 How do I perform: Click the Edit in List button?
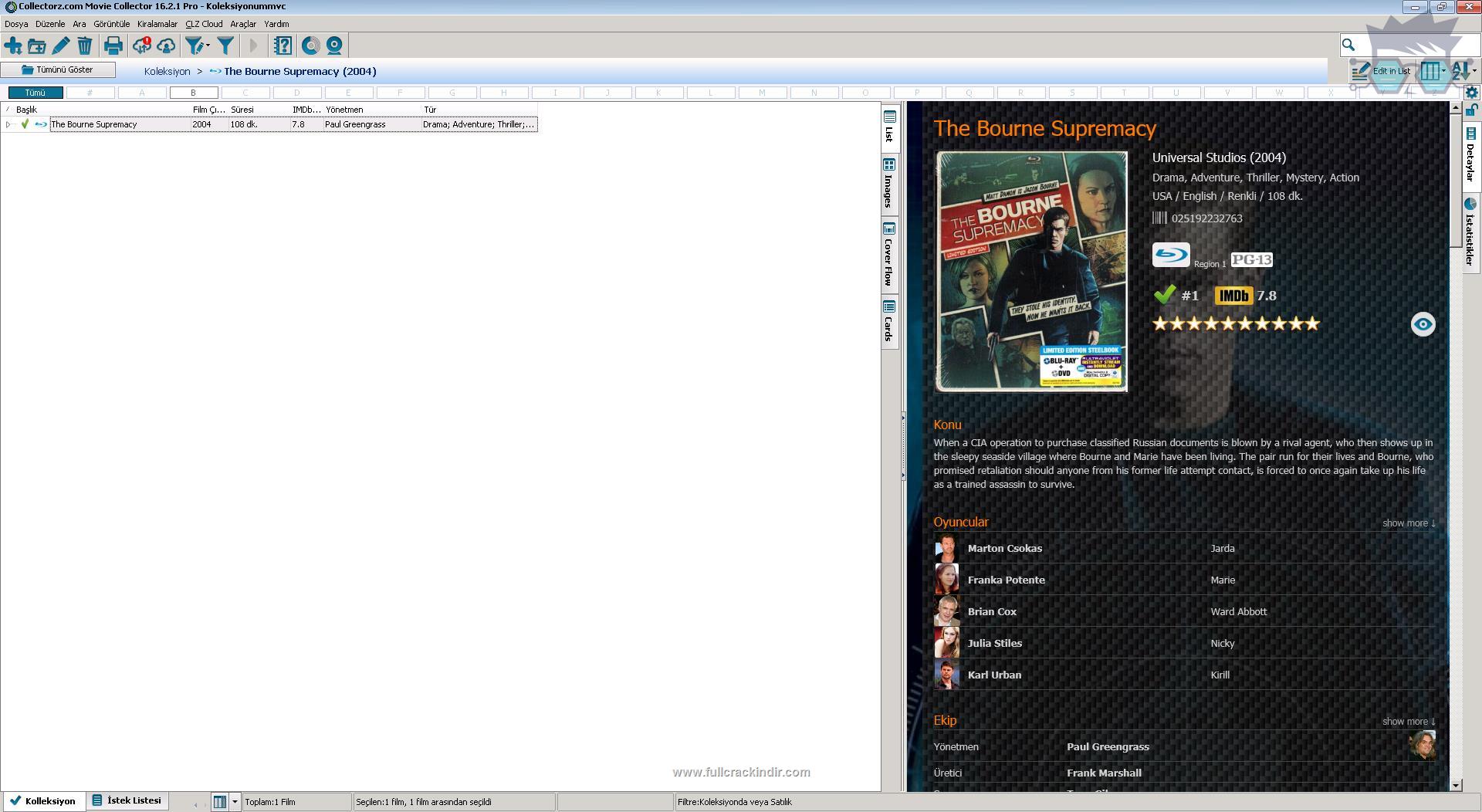coord(1382,71)
